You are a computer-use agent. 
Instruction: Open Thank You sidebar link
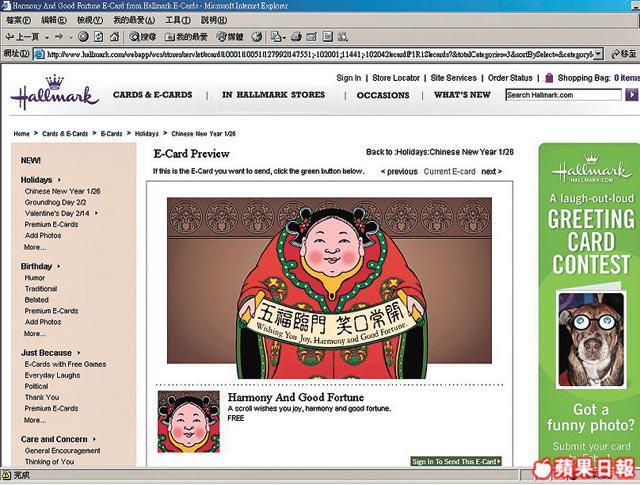[x=42, y=397]
